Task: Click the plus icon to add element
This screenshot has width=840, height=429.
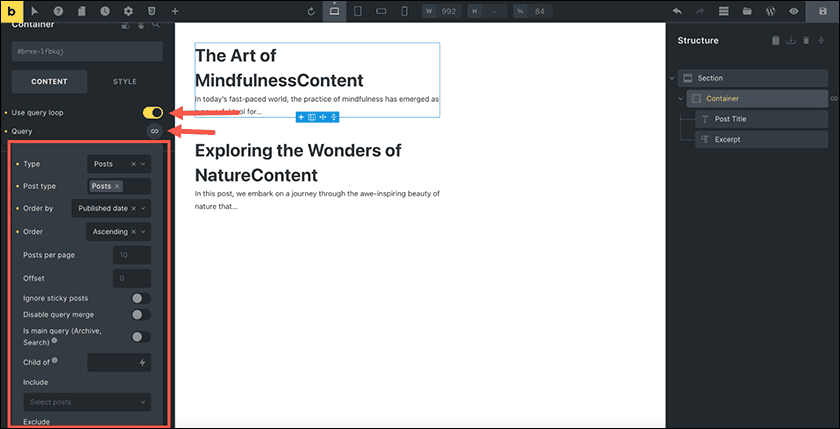Action: (175, 11)
